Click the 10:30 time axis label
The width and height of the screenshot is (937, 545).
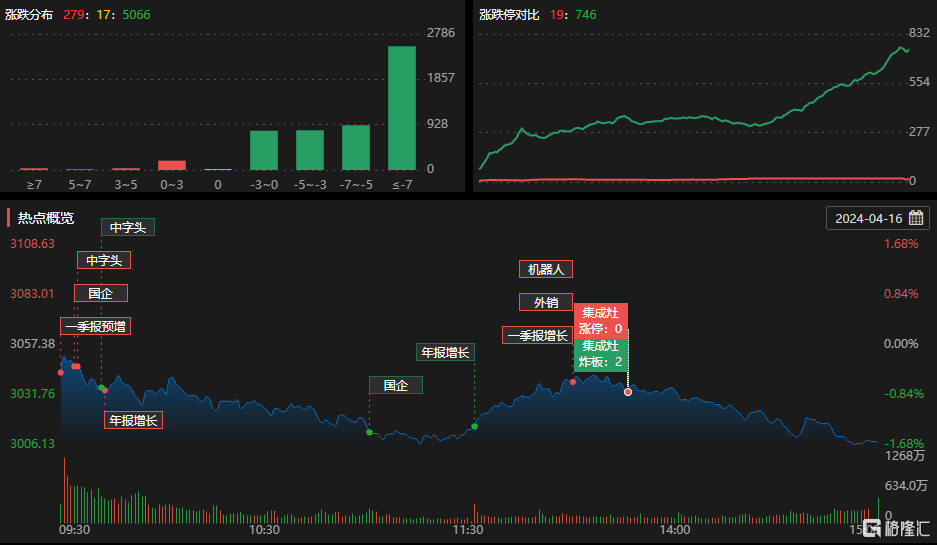pyautogui.click(x=264, y=529)
